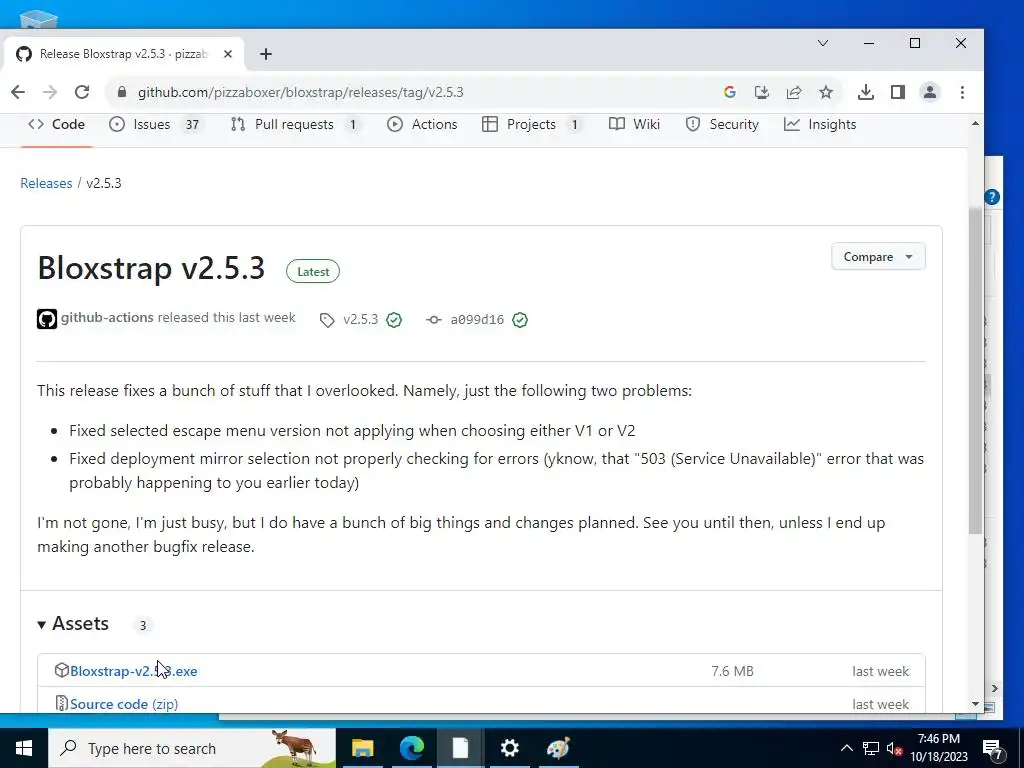This screenshot has height=768, width=1024.
Task: Click the page scrollbar up arrow
Action: 975,123
